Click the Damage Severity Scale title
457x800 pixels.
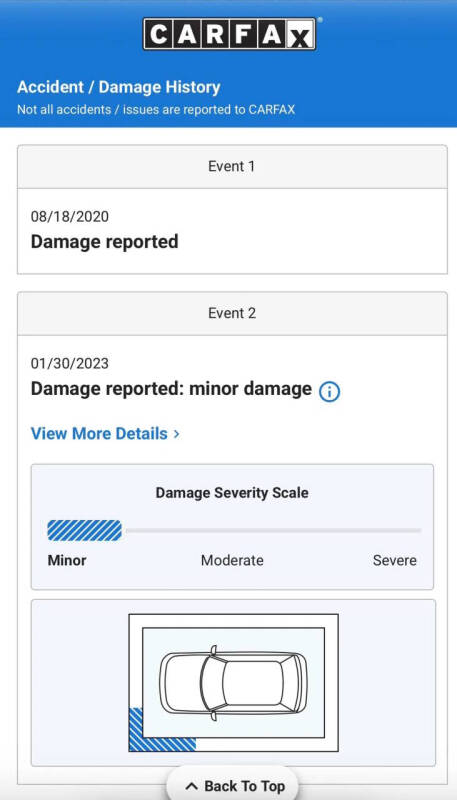(x=232, y=493)
